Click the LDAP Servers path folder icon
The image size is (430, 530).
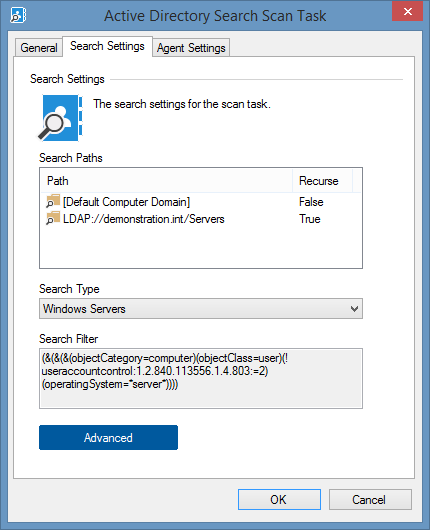(x=53, y=219)
